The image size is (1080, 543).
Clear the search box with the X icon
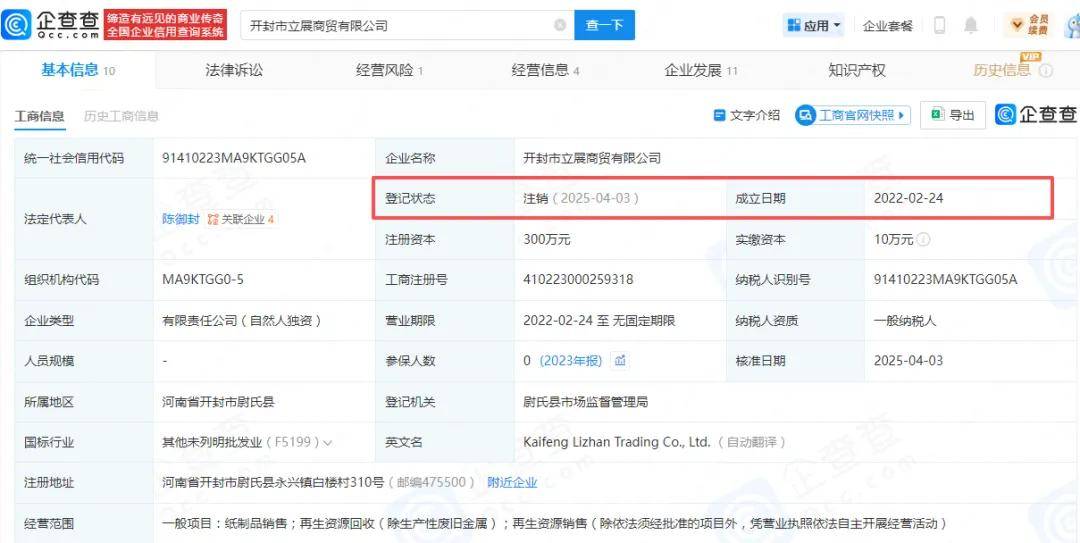pyautogui.click(x=559, y=26)
